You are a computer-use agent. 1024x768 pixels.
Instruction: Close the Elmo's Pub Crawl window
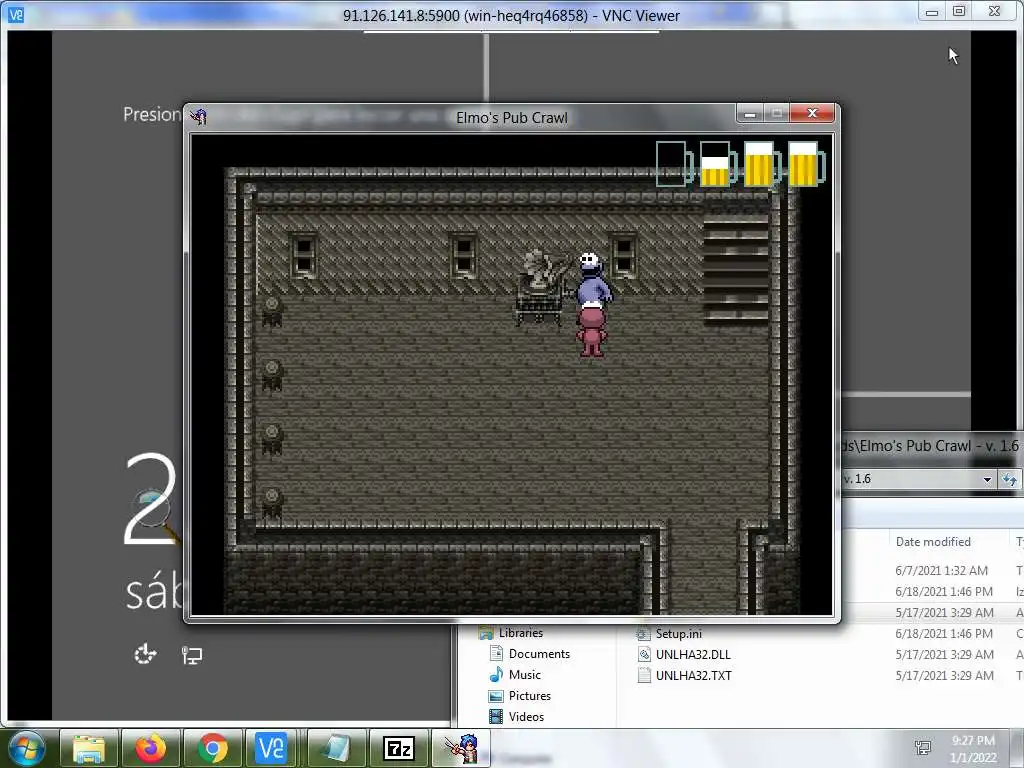point(812,113)
